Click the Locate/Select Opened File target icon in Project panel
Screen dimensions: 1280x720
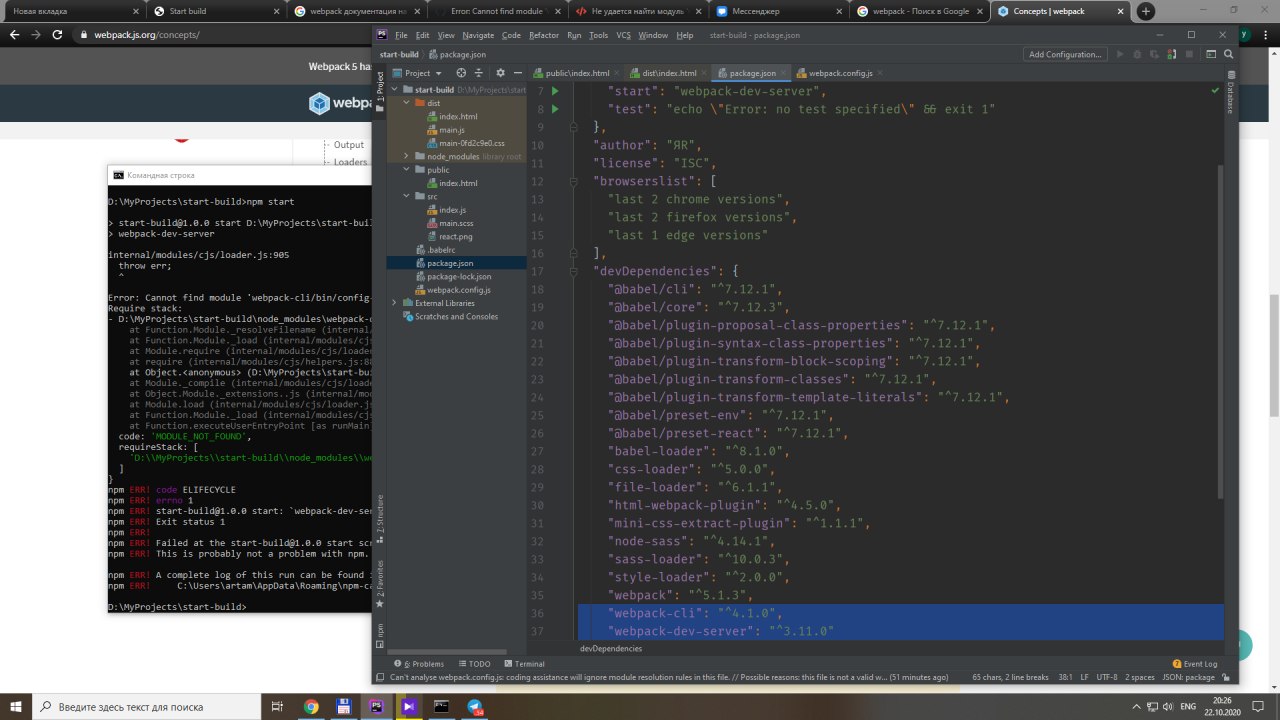(x=461, y=73)
